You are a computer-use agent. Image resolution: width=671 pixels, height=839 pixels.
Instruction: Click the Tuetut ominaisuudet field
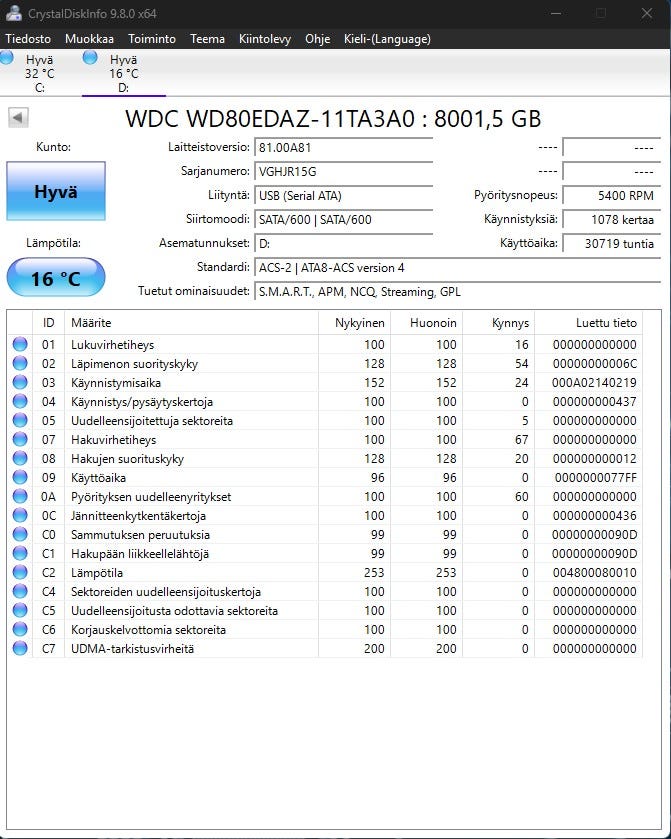coord(458,292)
